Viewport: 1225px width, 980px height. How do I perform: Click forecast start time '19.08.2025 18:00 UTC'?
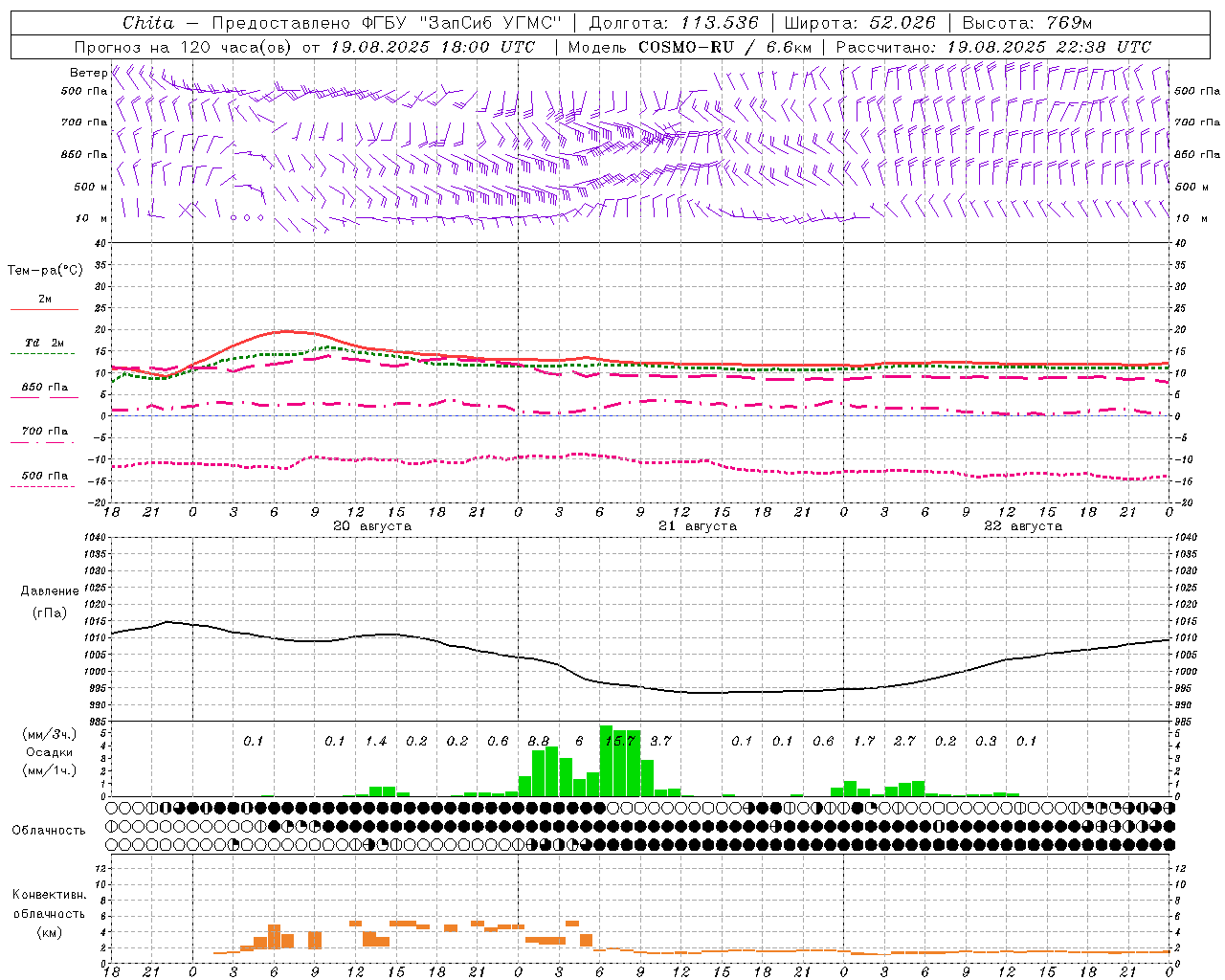click(433, 47)
